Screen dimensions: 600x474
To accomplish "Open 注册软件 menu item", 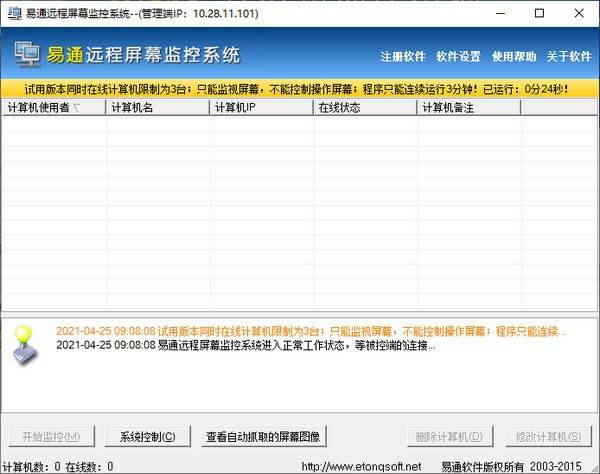I will 403,57.
